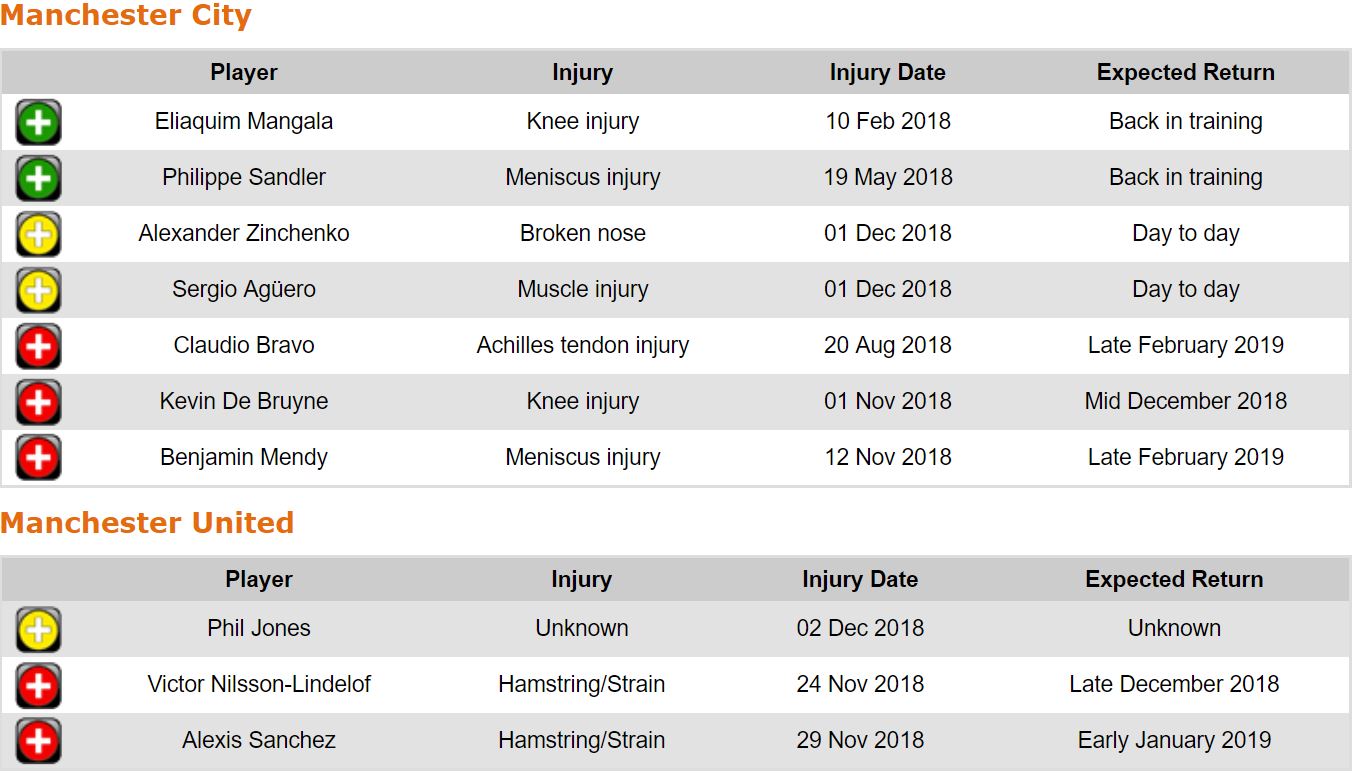Click the Early January 2019 return cell
The height and width of the screenshot is (774, 1353).
coord(1174,740)
